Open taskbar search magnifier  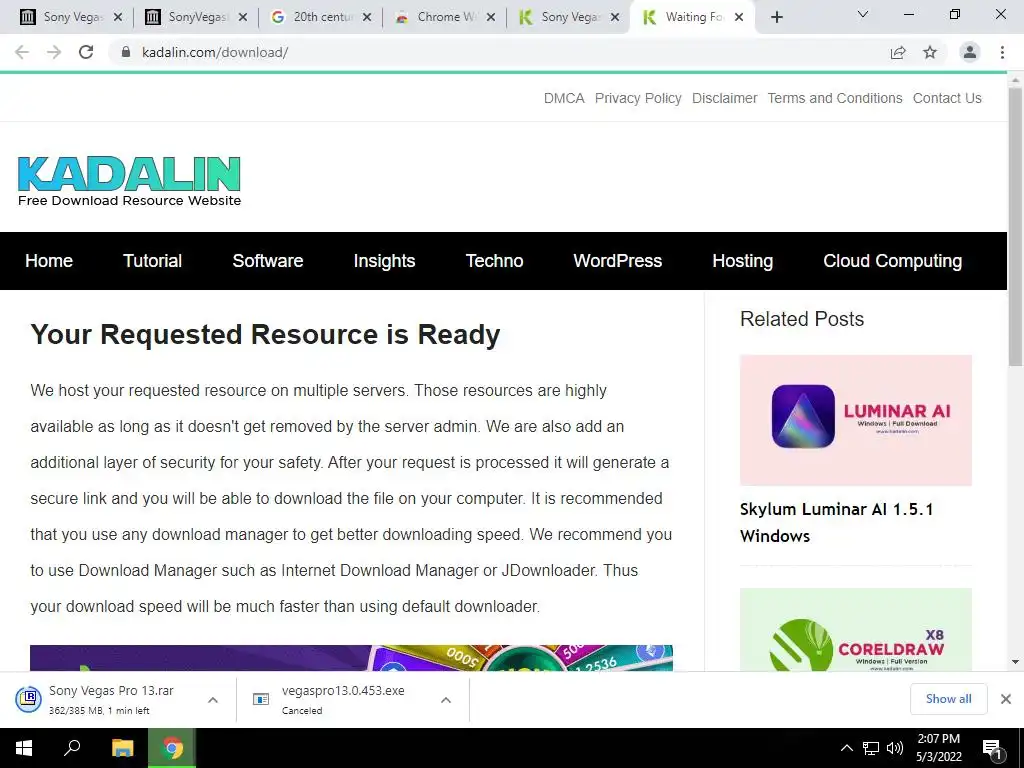coord(72,748)
